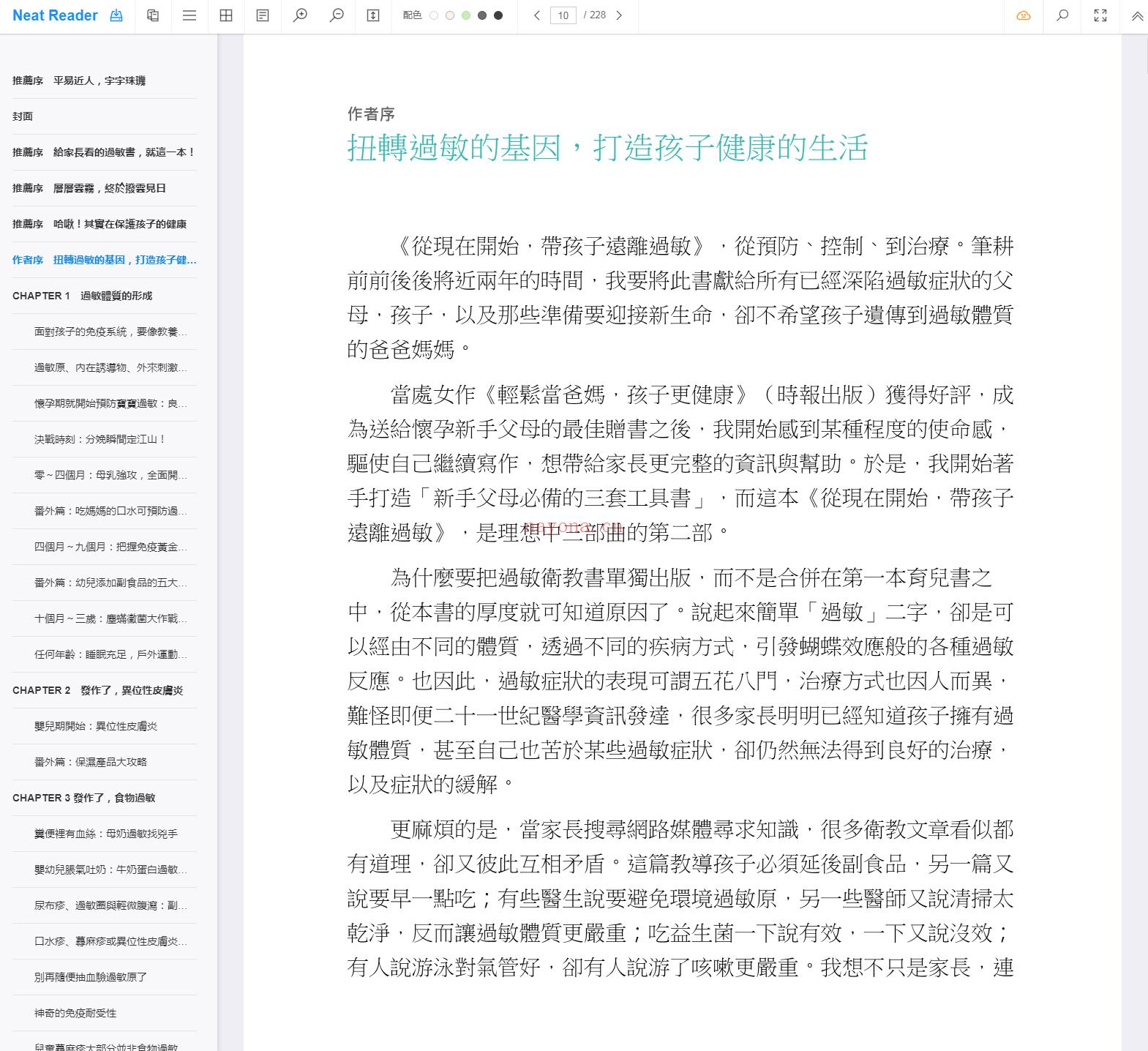Image resolution: width=1148 pixels, height=1051 pixels.
Task: Click the import book icon beside Neat Reader
Action: (116, 15)
